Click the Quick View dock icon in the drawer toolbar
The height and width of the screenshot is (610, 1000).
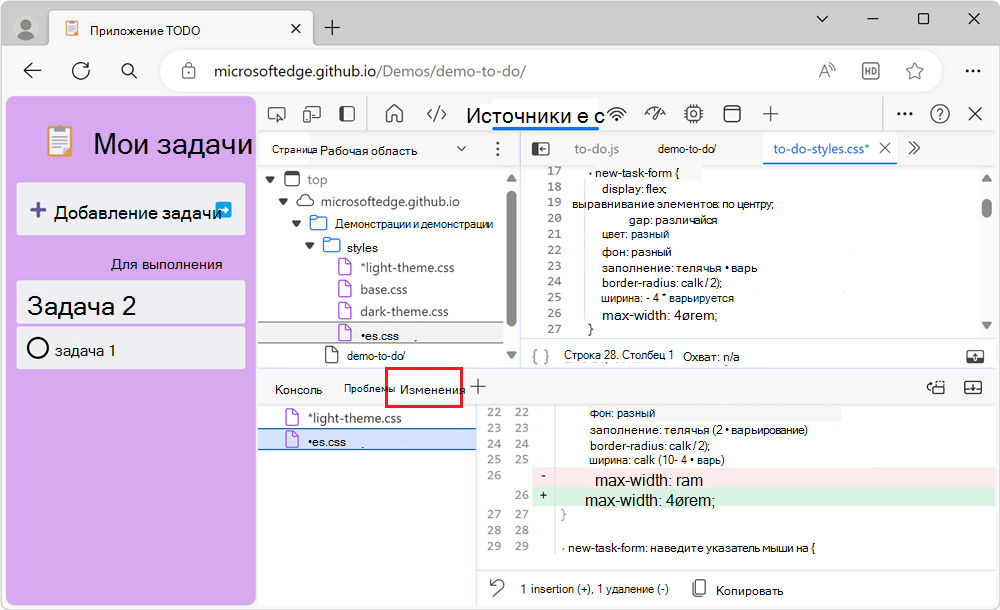936,387
